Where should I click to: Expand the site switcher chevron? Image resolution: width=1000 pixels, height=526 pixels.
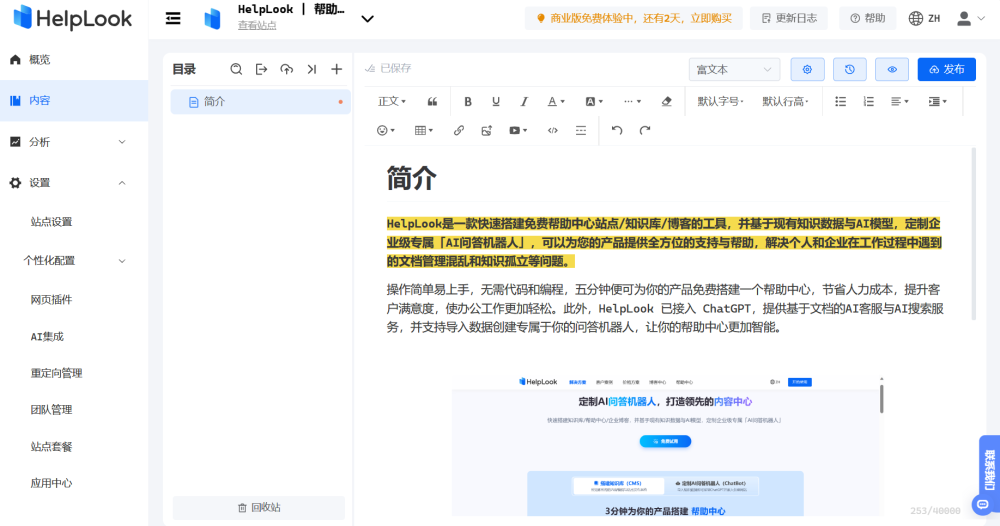coord(367,18)
